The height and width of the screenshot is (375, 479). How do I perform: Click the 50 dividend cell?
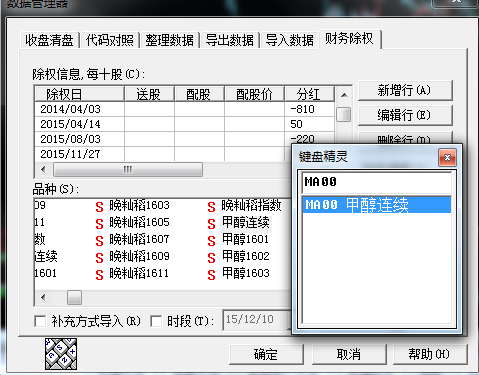309,124
